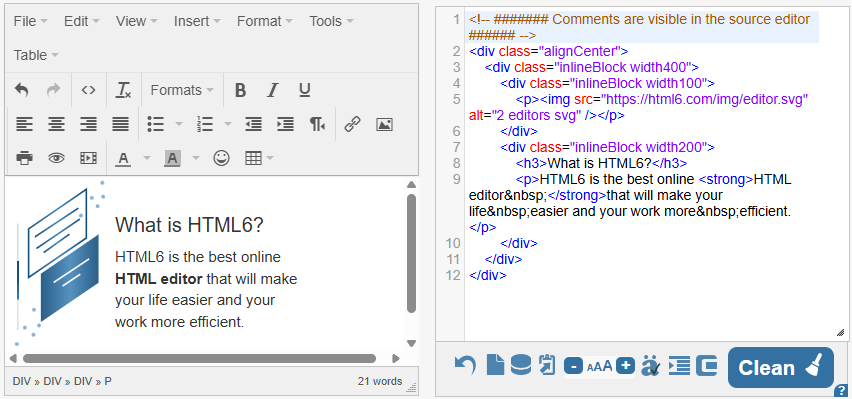Align text to the right

pyautogui.click(x=88, y=124)
